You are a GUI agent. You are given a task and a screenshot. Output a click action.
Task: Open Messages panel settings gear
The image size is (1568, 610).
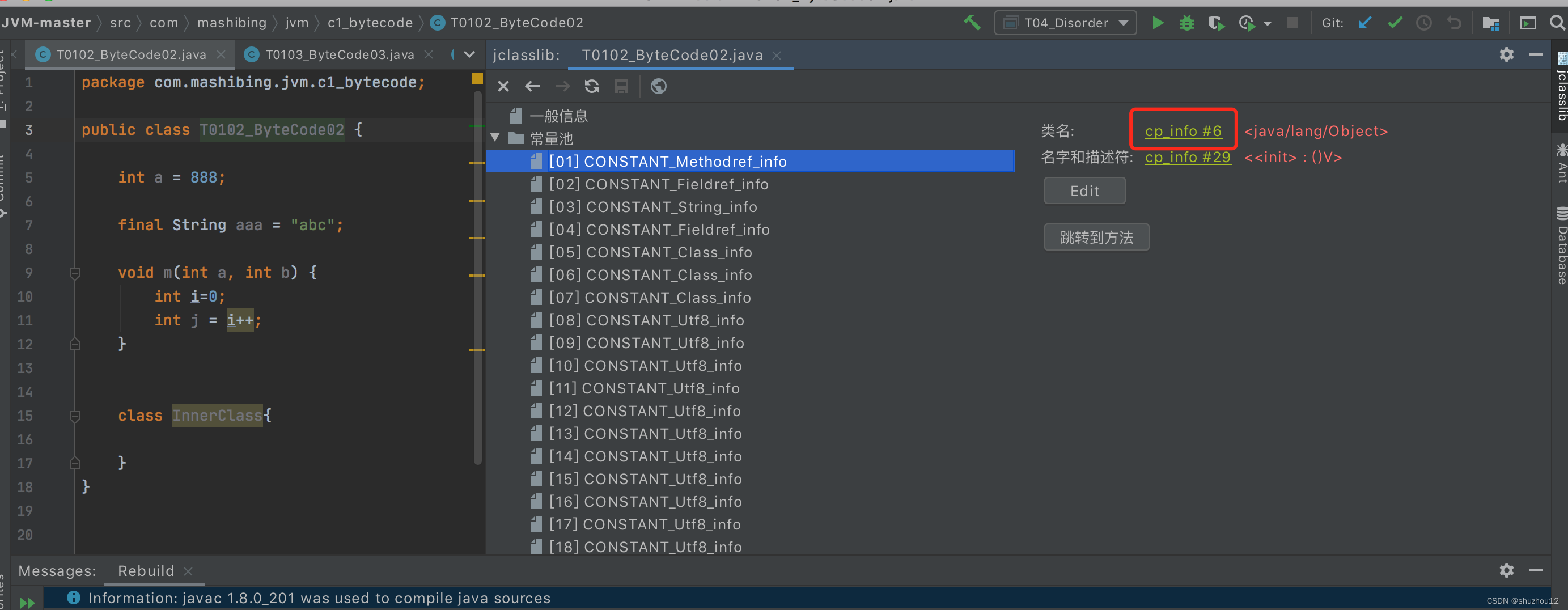[1506, 570]
